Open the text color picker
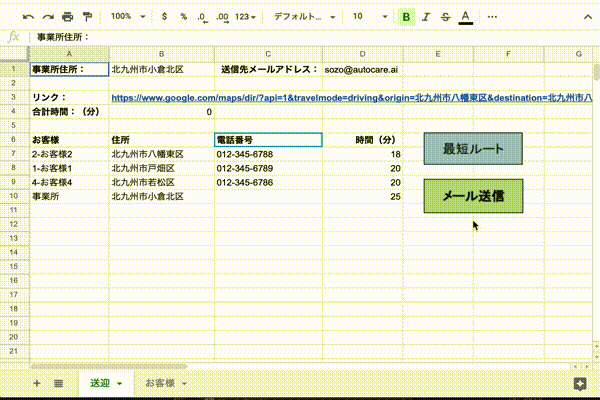600x400 pixels. point(465,17)
